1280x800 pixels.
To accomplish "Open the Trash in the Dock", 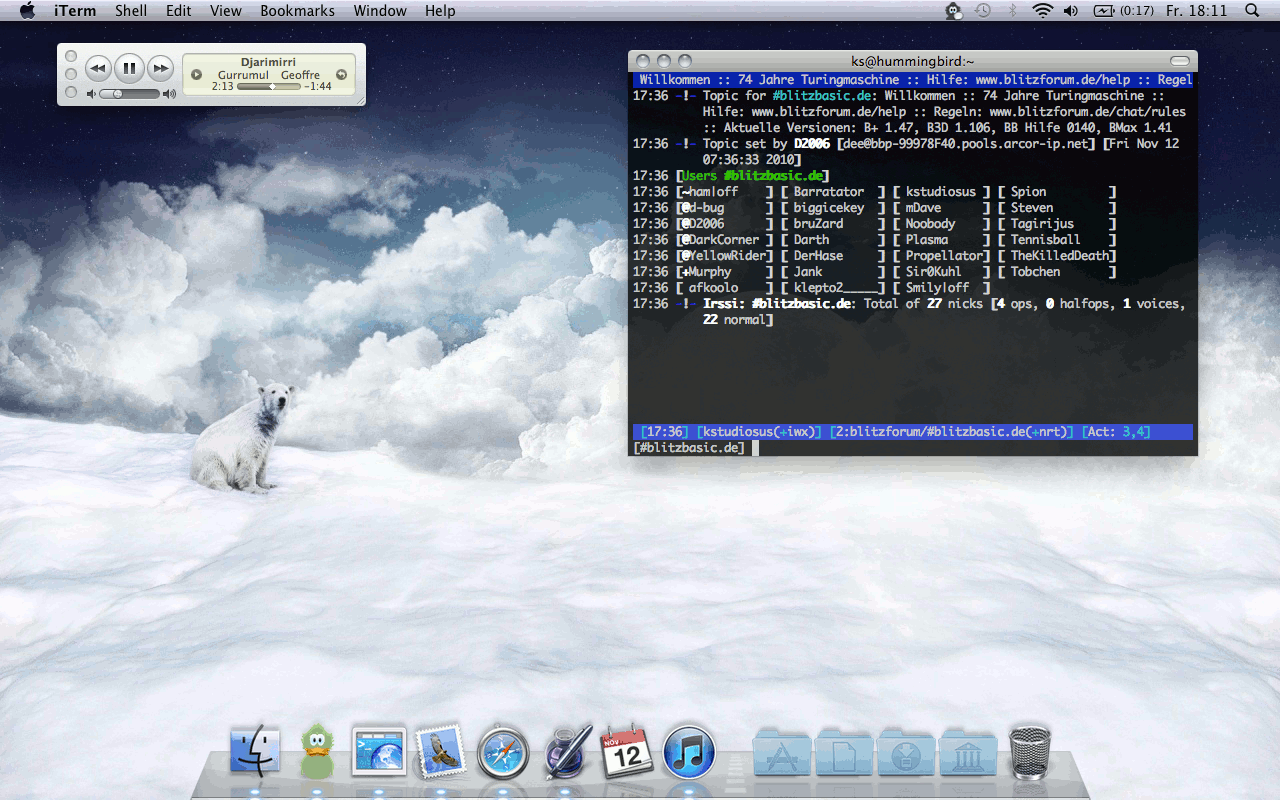I will pos(1029,752).
